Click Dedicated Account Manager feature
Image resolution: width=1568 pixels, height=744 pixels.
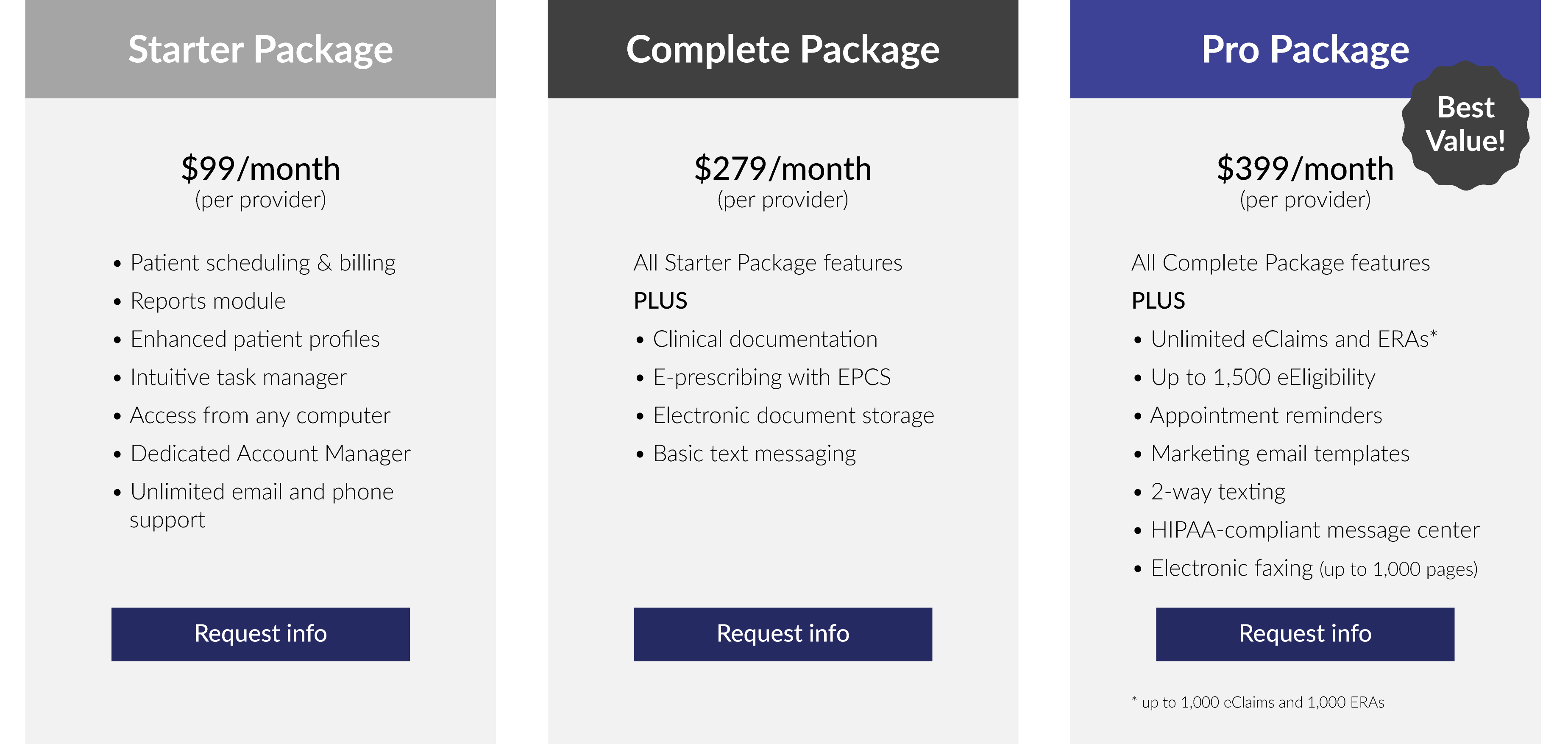(270, 454)
